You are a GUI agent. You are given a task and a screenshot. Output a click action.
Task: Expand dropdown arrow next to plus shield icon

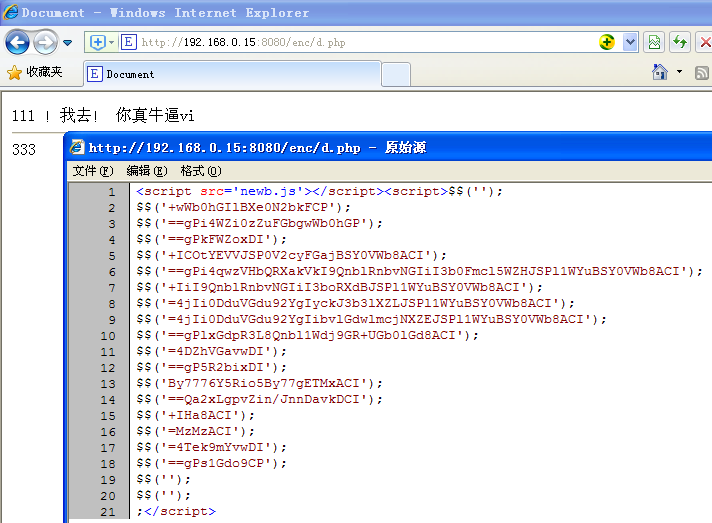click(x=112, y=42)
